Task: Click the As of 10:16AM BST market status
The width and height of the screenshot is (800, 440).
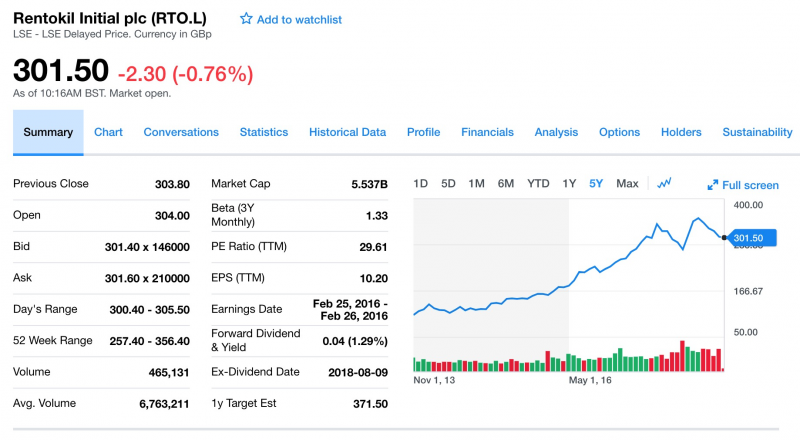Action: click(x=92, y=93)
